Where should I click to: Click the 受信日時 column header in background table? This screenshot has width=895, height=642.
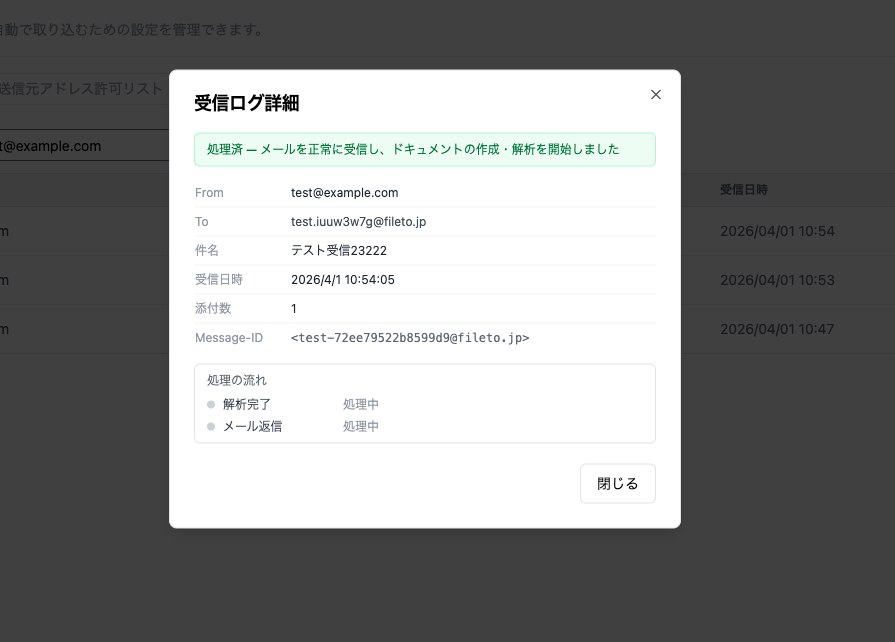tap(744, 189)
